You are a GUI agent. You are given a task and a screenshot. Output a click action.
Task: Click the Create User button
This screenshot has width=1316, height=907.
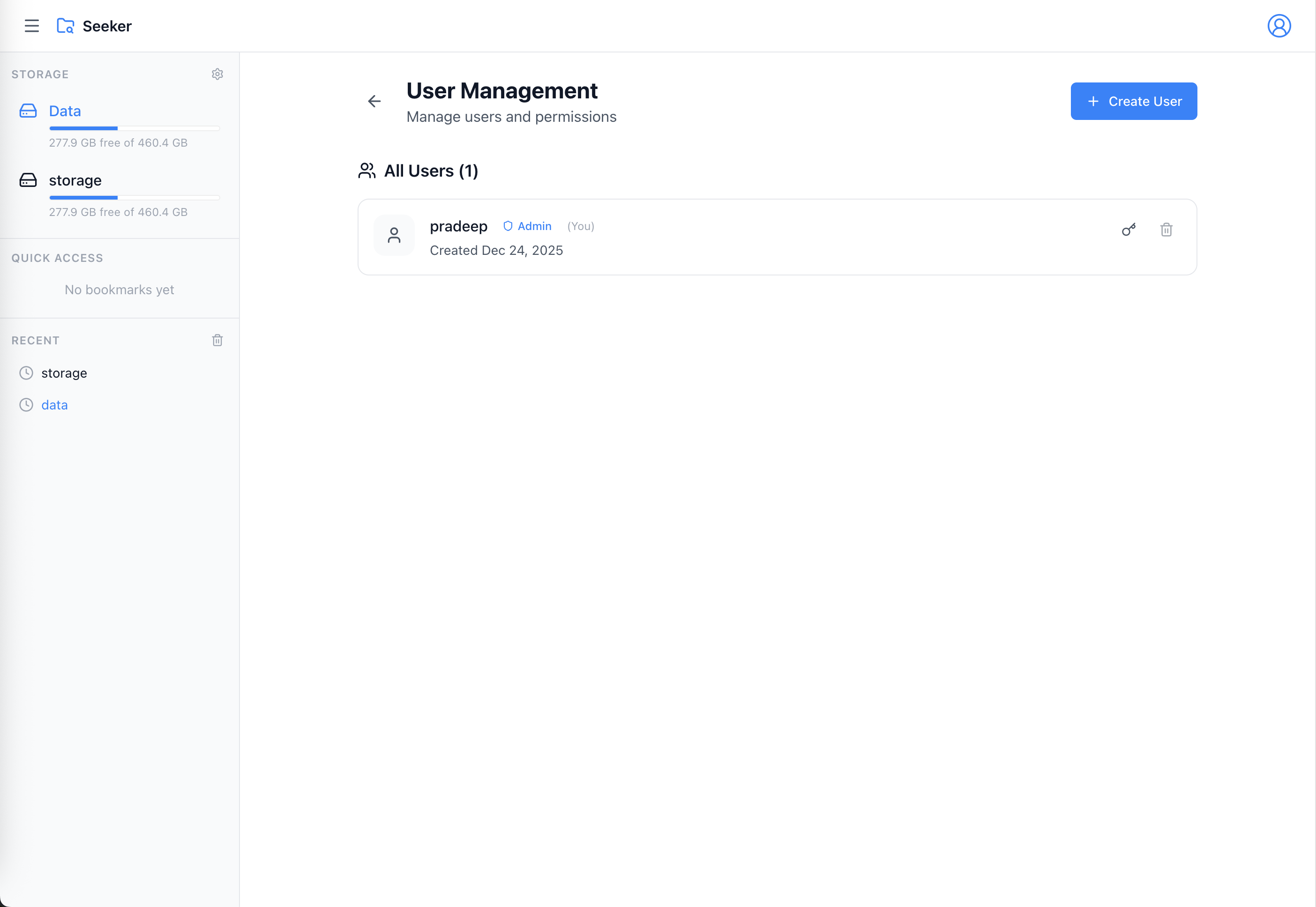click(x=1134, y=102)
